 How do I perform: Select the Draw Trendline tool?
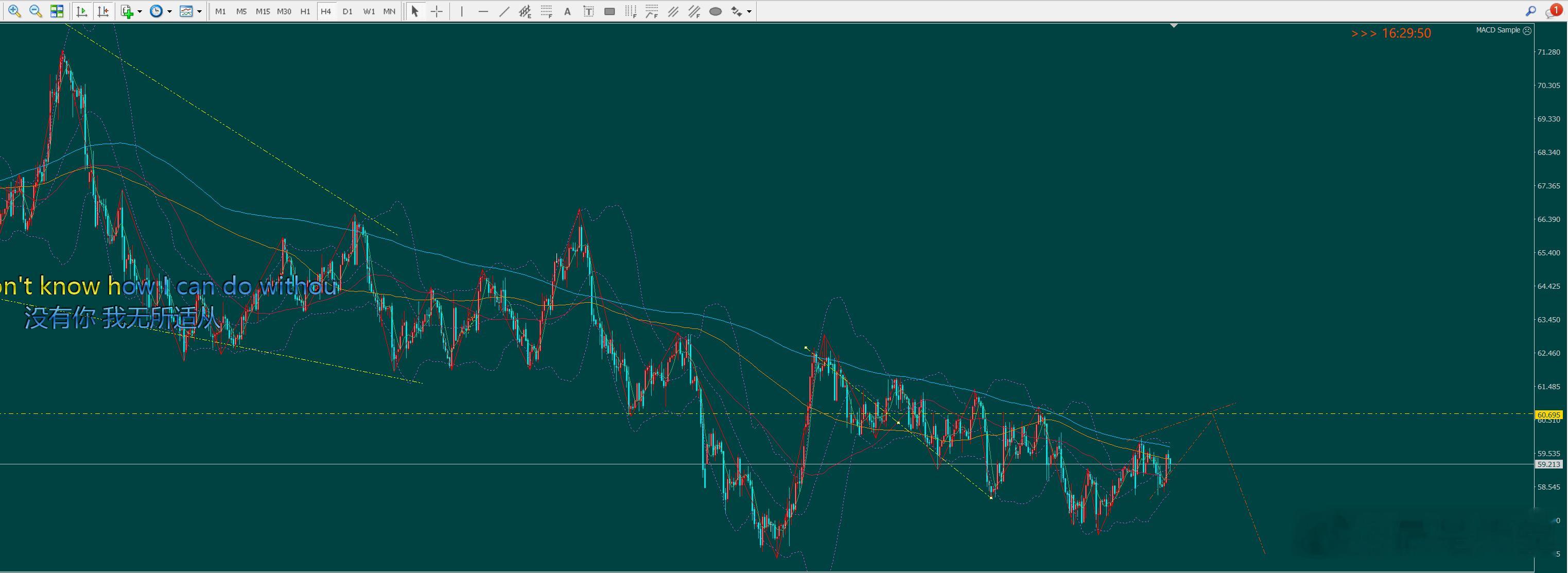(x=504, y=11)
